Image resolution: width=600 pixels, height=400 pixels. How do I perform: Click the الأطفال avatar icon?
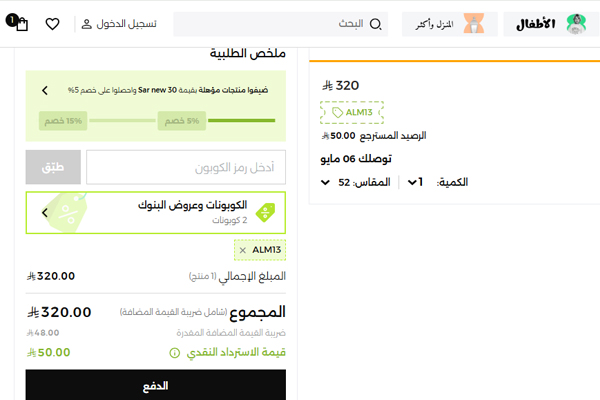point(576,24)
